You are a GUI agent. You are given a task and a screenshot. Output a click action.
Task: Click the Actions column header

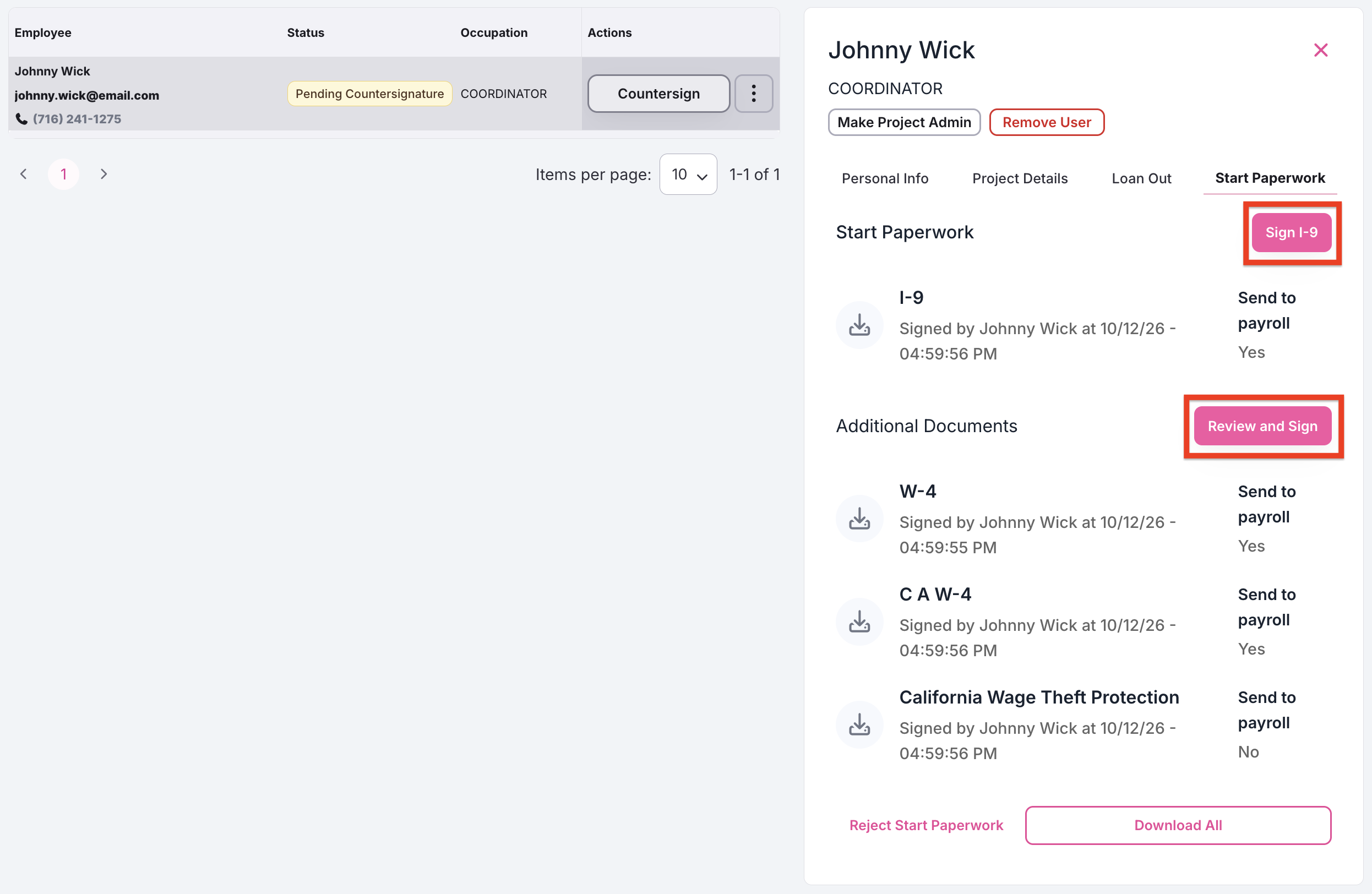click(609, 32)
